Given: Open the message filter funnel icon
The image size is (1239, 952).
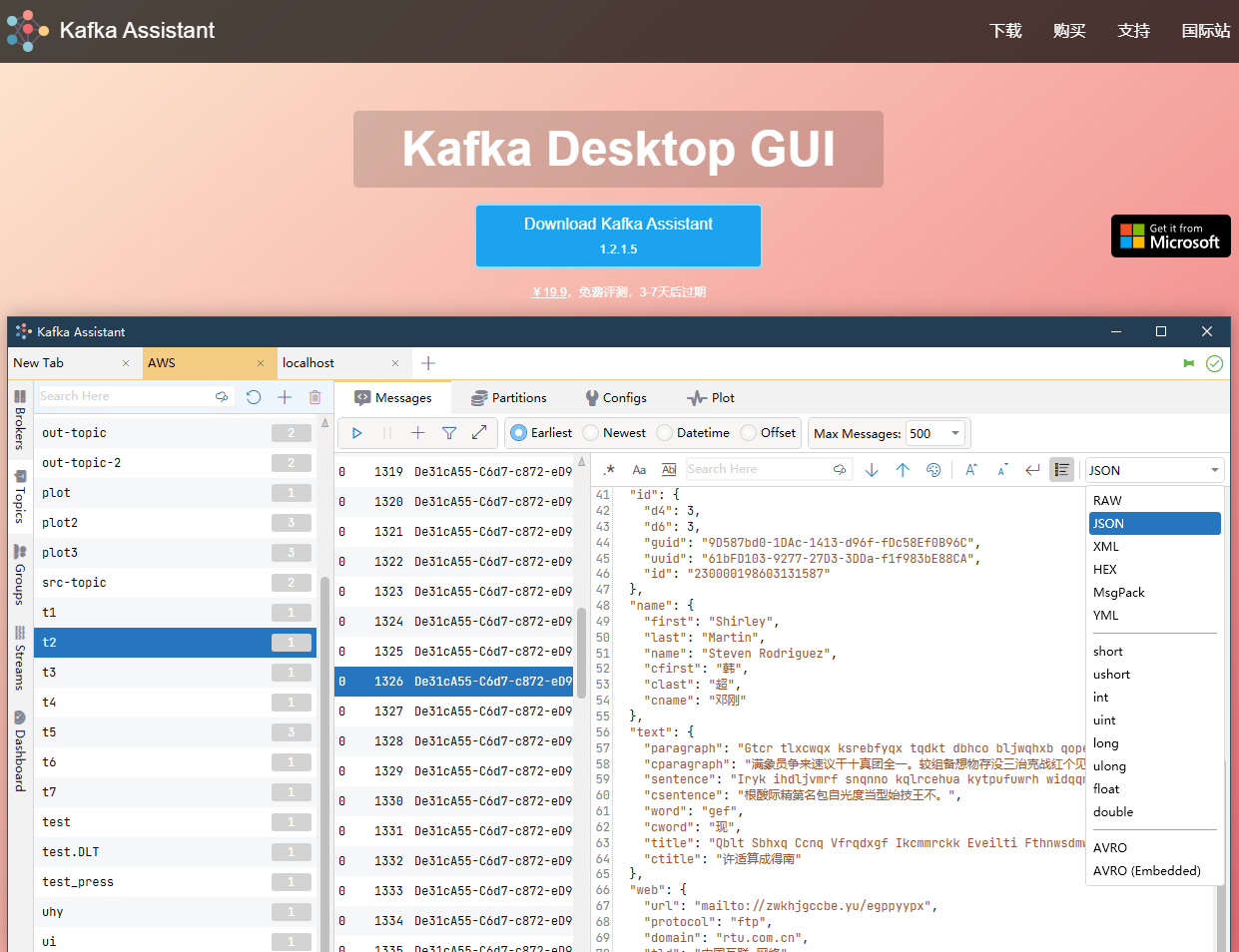Looking at the screenshot, I should [449, 432].
